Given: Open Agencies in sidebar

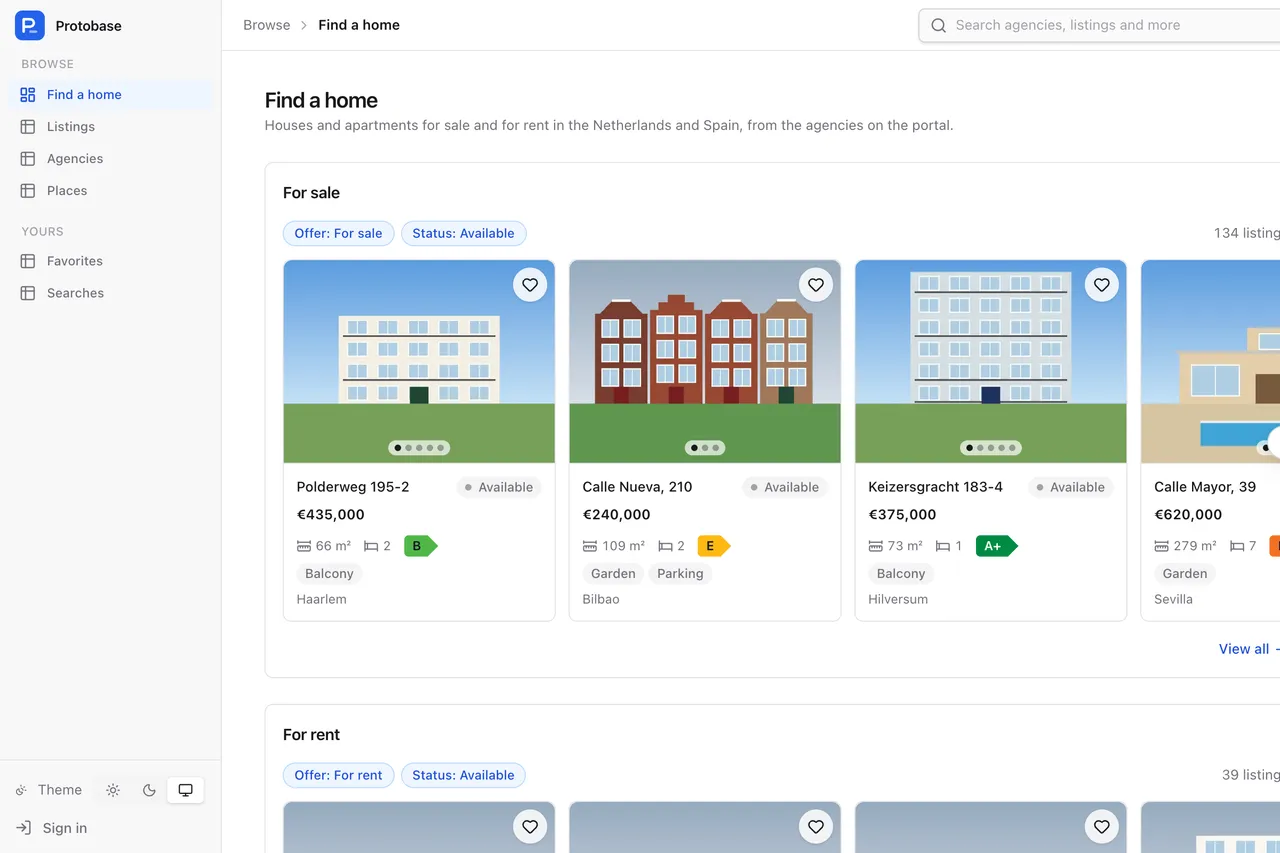Looking at the screenshot, I should 110,159.
